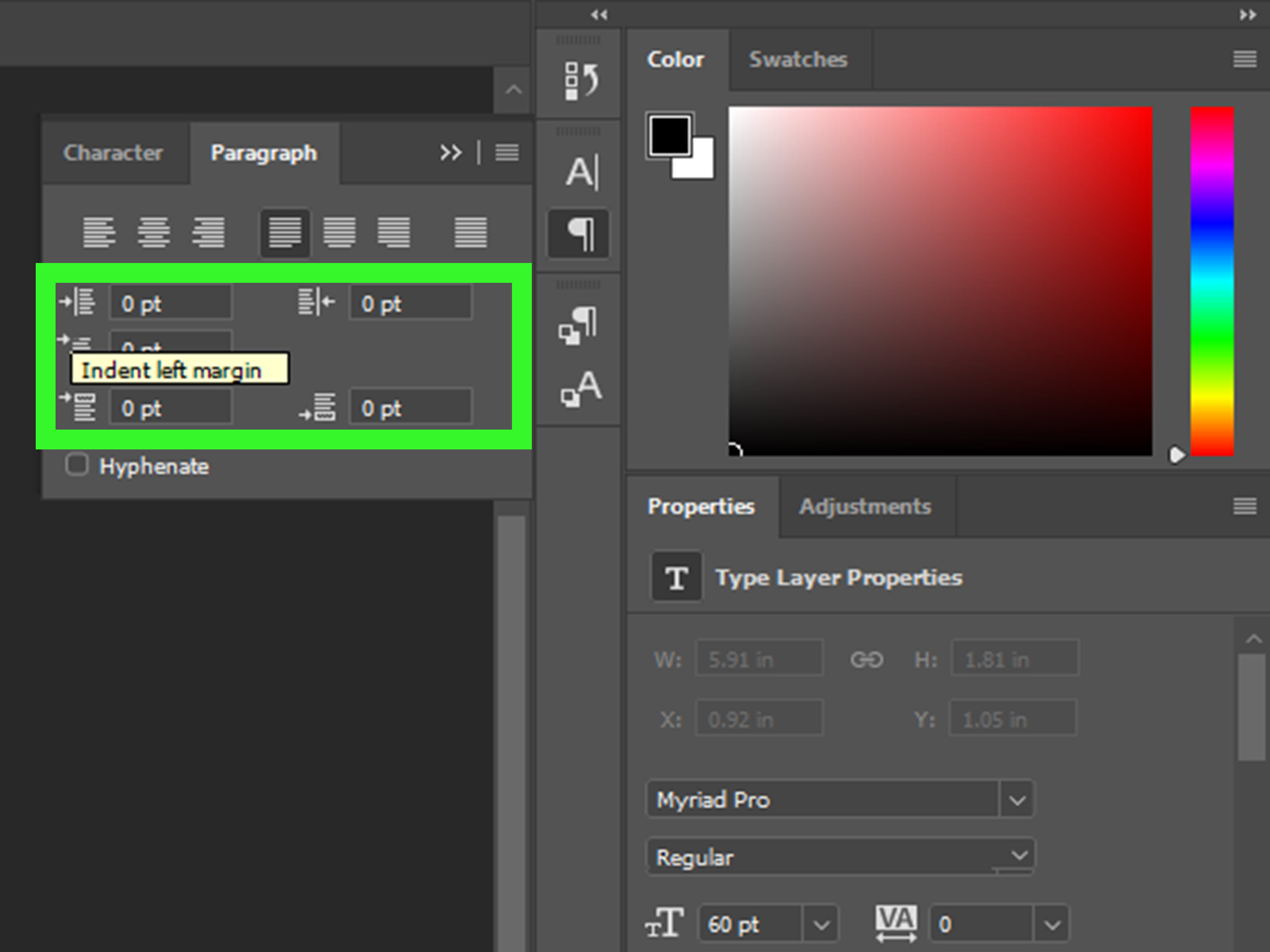1270x952 pixels.
Task: Choose justify last centered option
Action: pyautogui.click(x=339, y=232)
